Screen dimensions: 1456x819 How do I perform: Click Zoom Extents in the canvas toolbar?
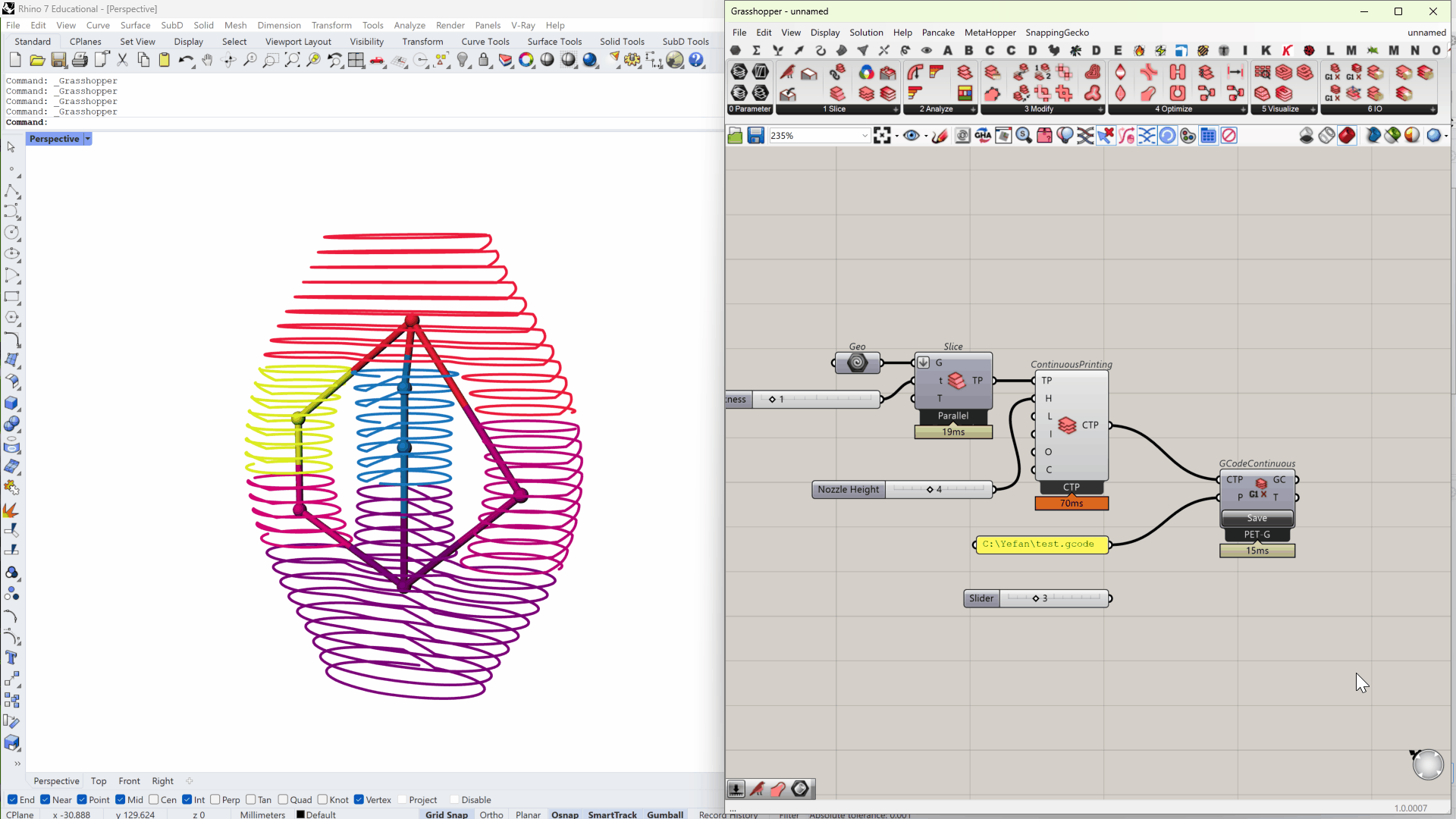(881, 136)
